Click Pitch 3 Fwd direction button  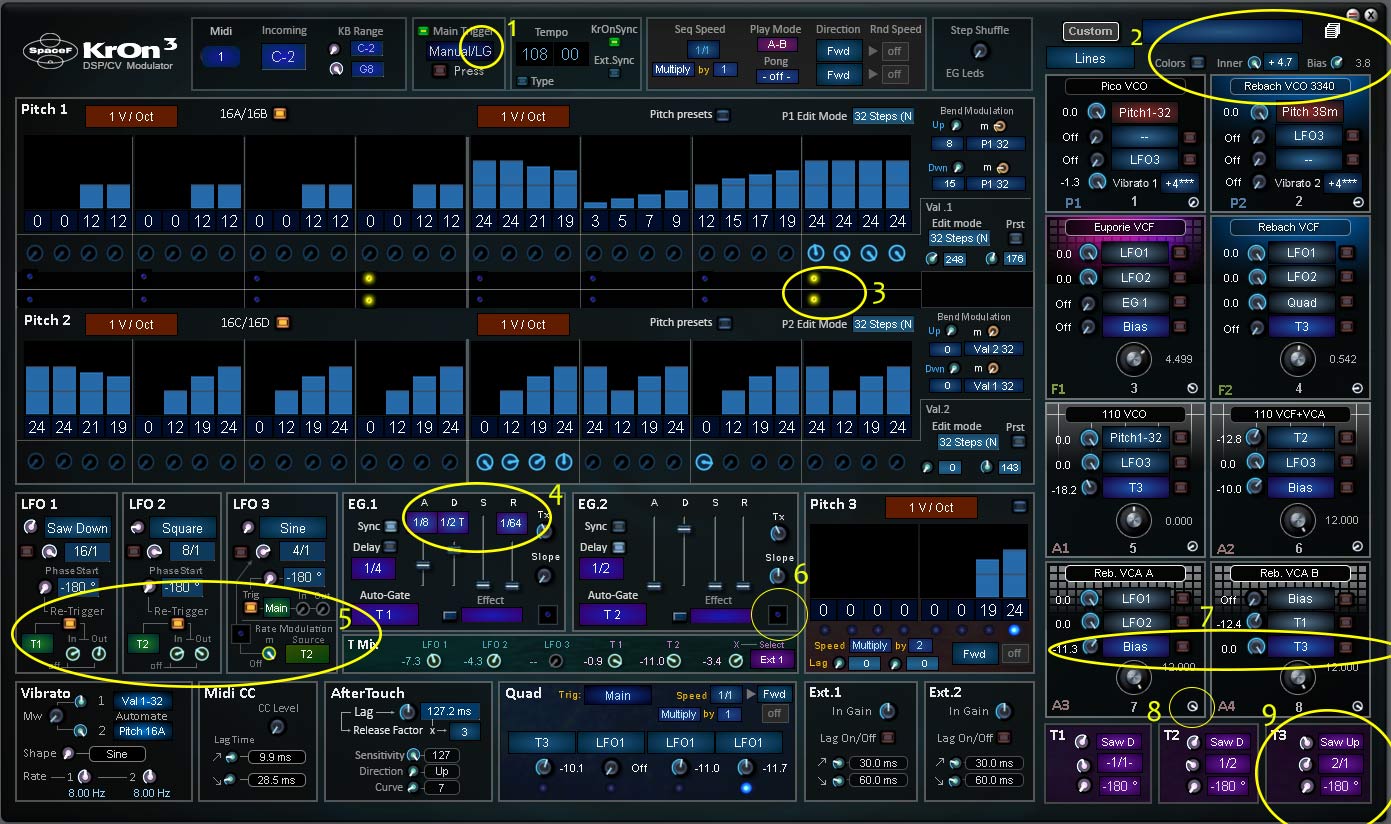(x=974, y=654)
